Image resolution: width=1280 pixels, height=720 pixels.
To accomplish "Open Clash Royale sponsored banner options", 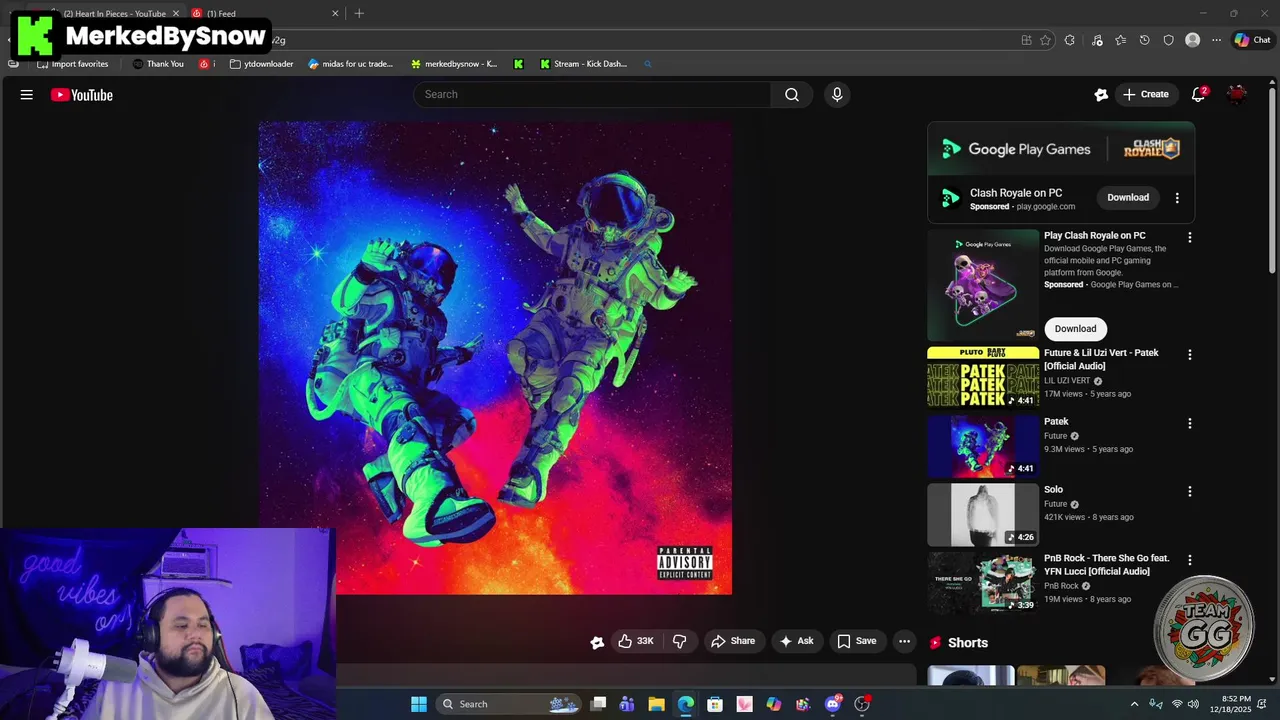I will click(x=1177, y=198).
